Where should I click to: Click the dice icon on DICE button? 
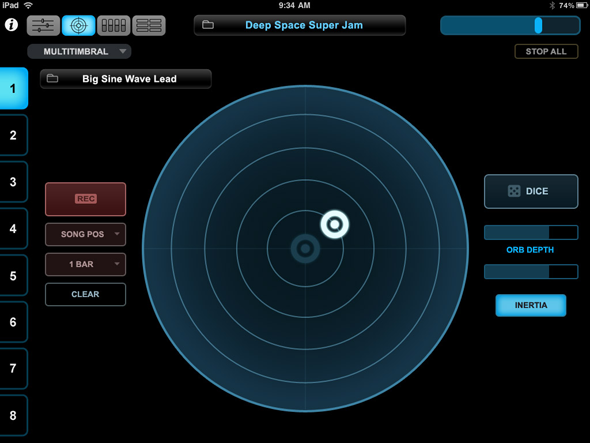pos(514,191)
